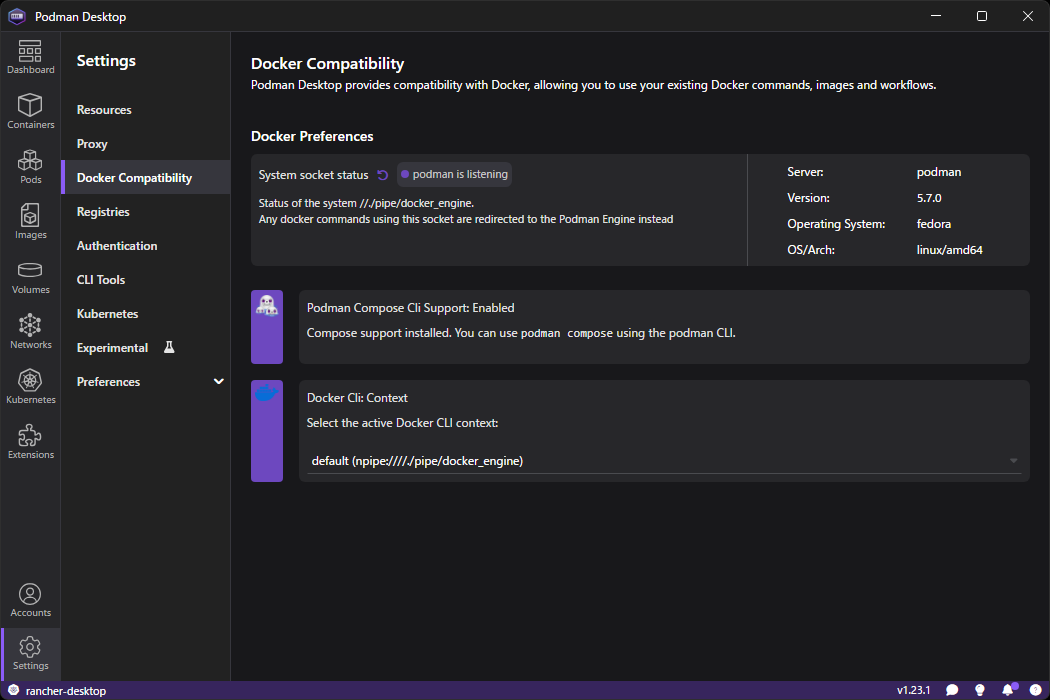The width and height of the screenshot is (1050, 700).
Task: Open the Docker CLI context dropdown
Action: pyautogui.click(x=664, y=461)
